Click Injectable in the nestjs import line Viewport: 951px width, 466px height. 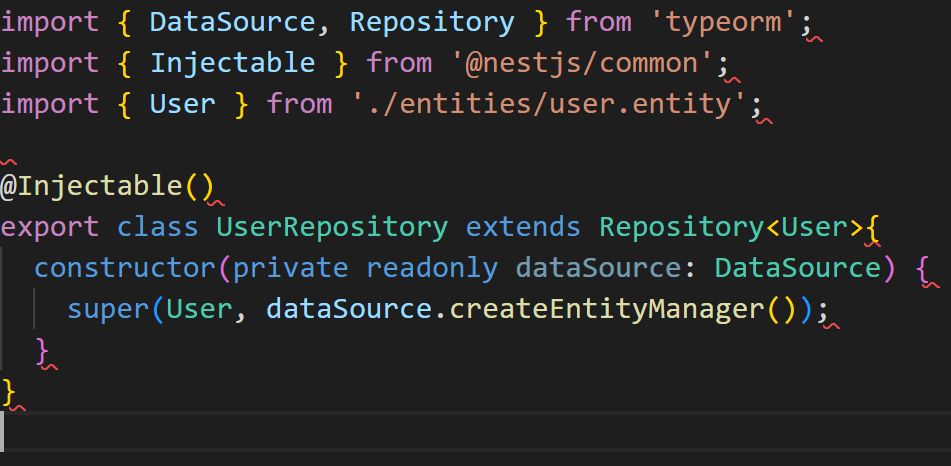pos(232,63)
